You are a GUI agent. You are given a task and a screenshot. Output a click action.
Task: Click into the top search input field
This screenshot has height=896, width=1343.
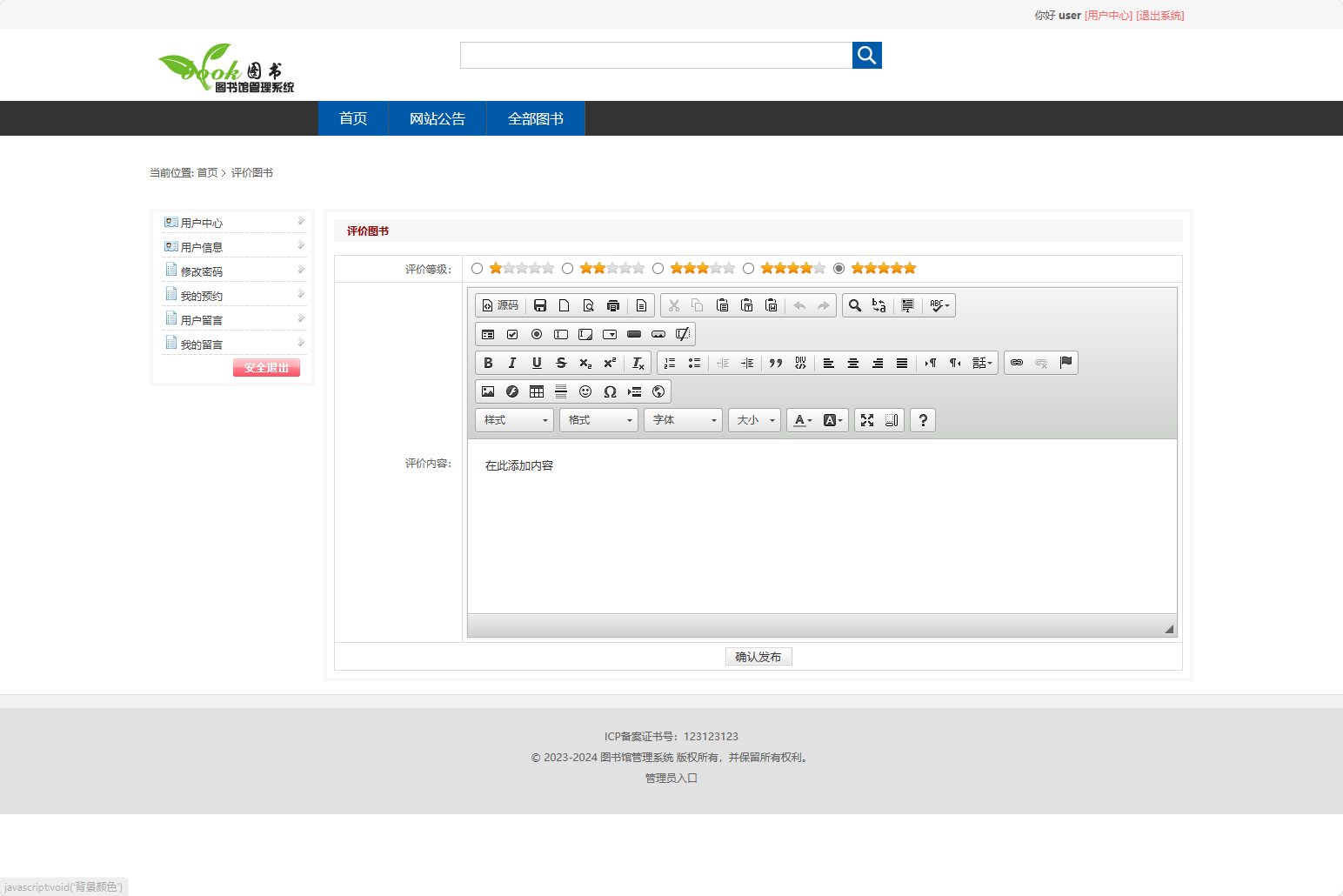656,55
